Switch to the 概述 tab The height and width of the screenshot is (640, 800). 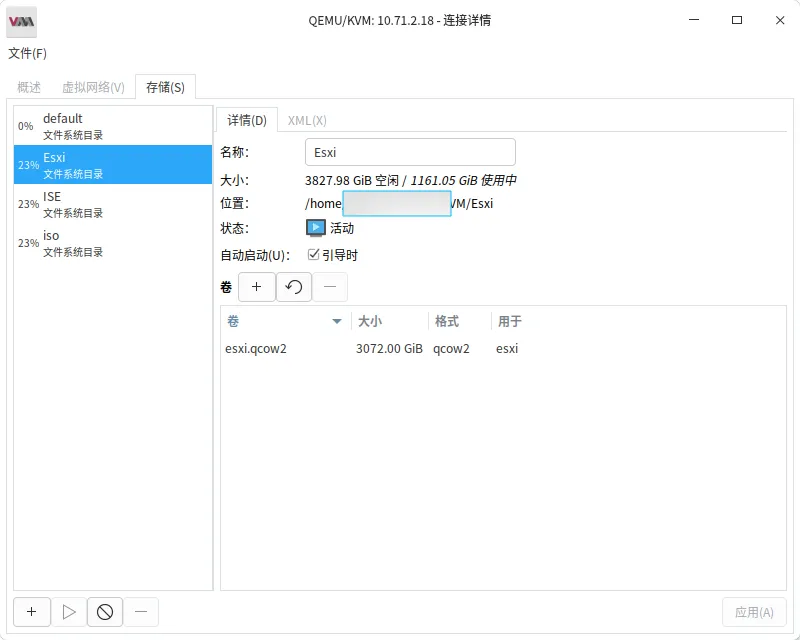tap(29, 87)
